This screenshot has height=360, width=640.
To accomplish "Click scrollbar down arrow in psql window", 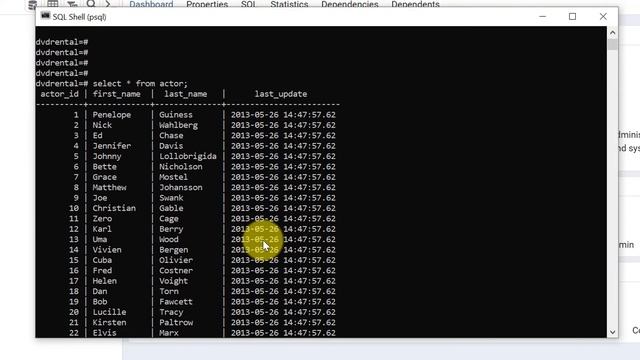I will (612, 332).
